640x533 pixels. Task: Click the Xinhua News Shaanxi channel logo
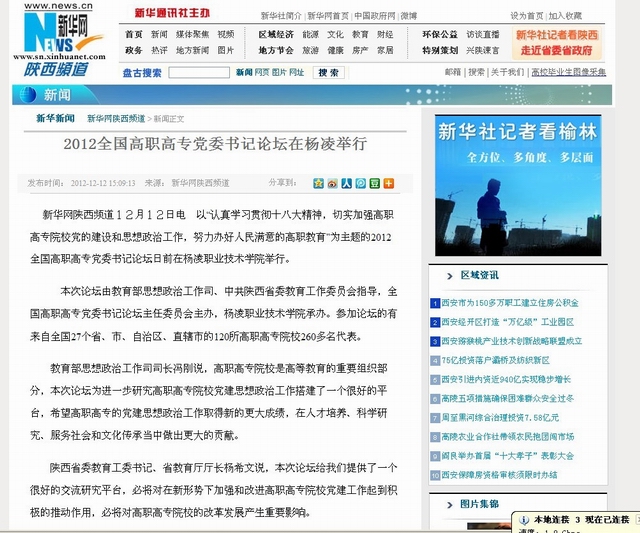click(55, 39)
